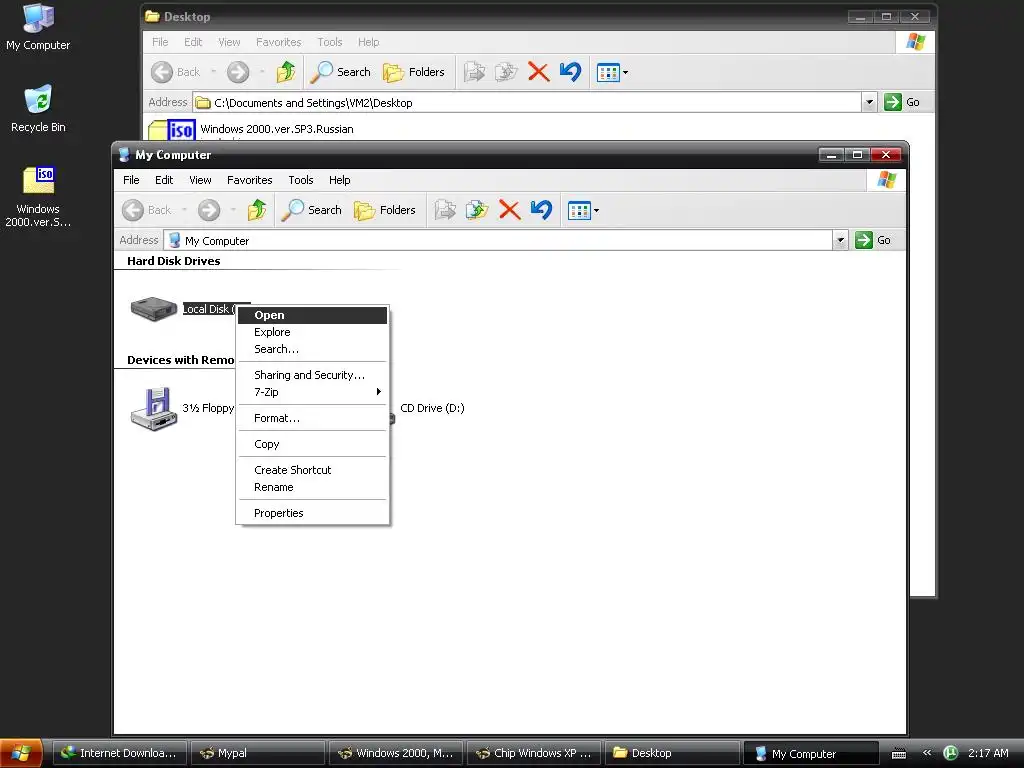Click My Computer address field
Screen dimensions: 1024x768
498,240
